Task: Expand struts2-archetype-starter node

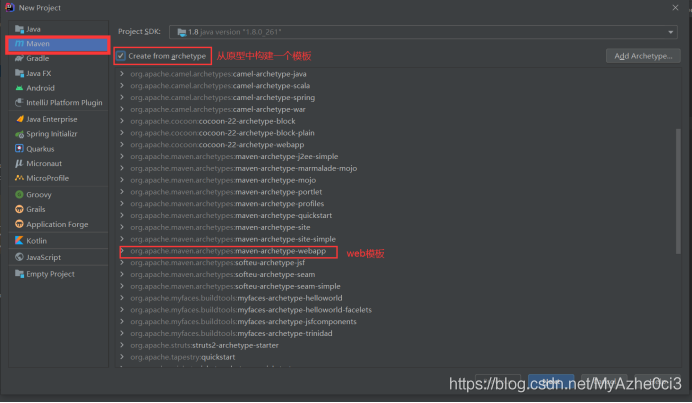Action: [122, 345]
